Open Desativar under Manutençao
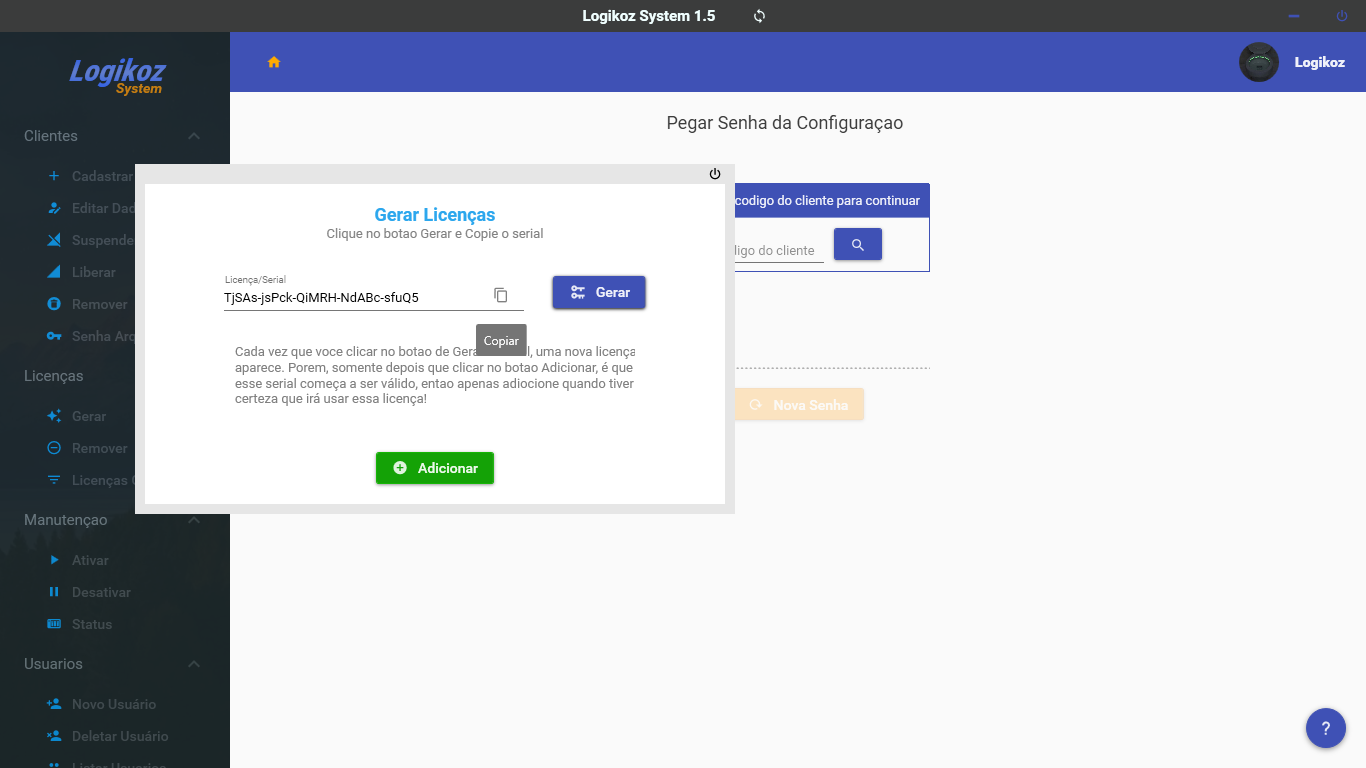This screenshot has width=1366, height=768. pos(101,592)
